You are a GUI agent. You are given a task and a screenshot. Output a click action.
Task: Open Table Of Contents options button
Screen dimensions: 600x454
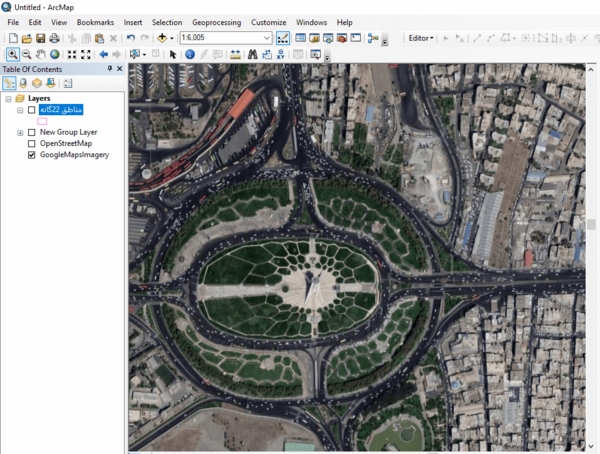click(x=68, y=83)
